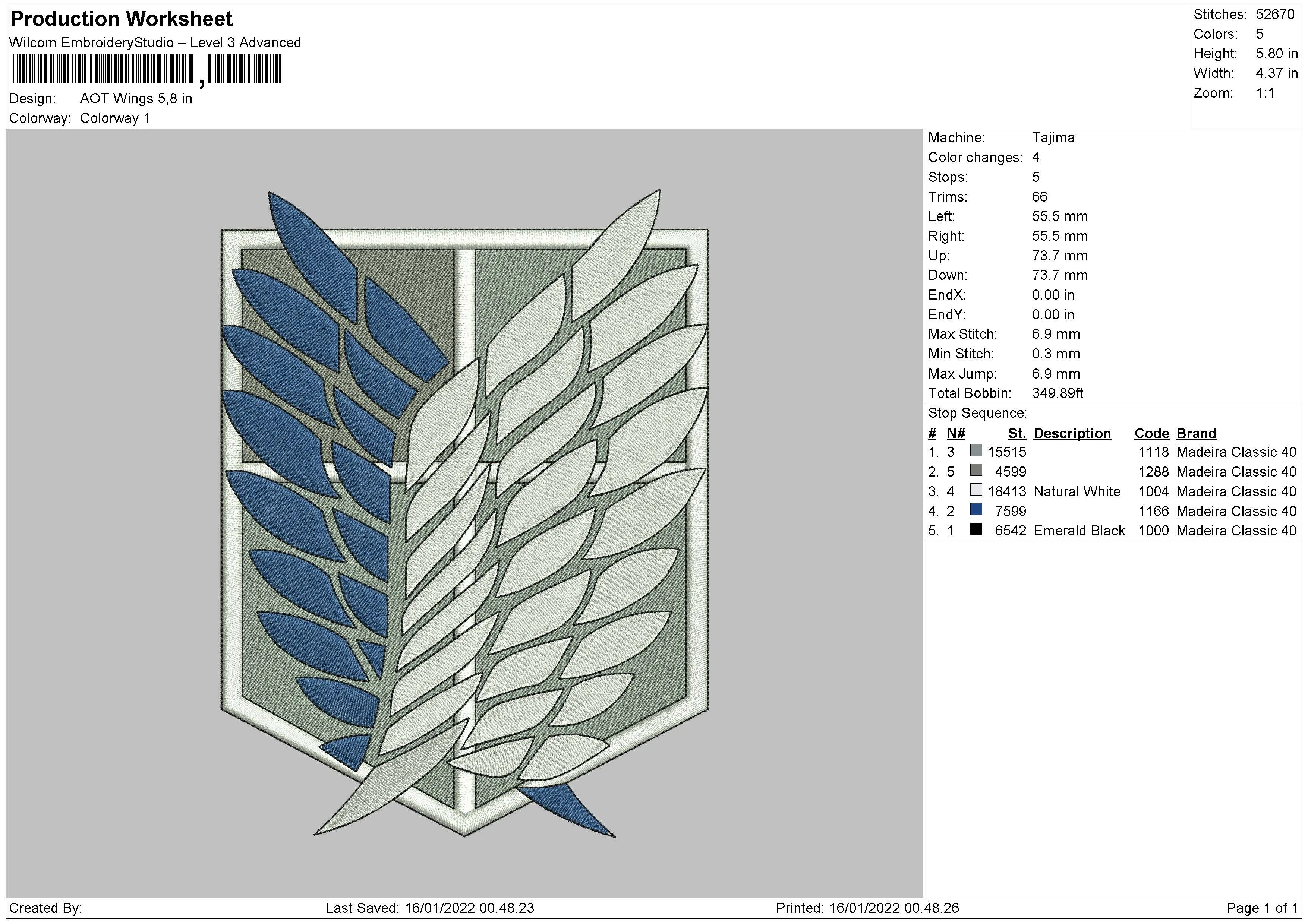Screen dimensions: 1308x924
Task: Click the "Brand" column header
Action: 1196,434
